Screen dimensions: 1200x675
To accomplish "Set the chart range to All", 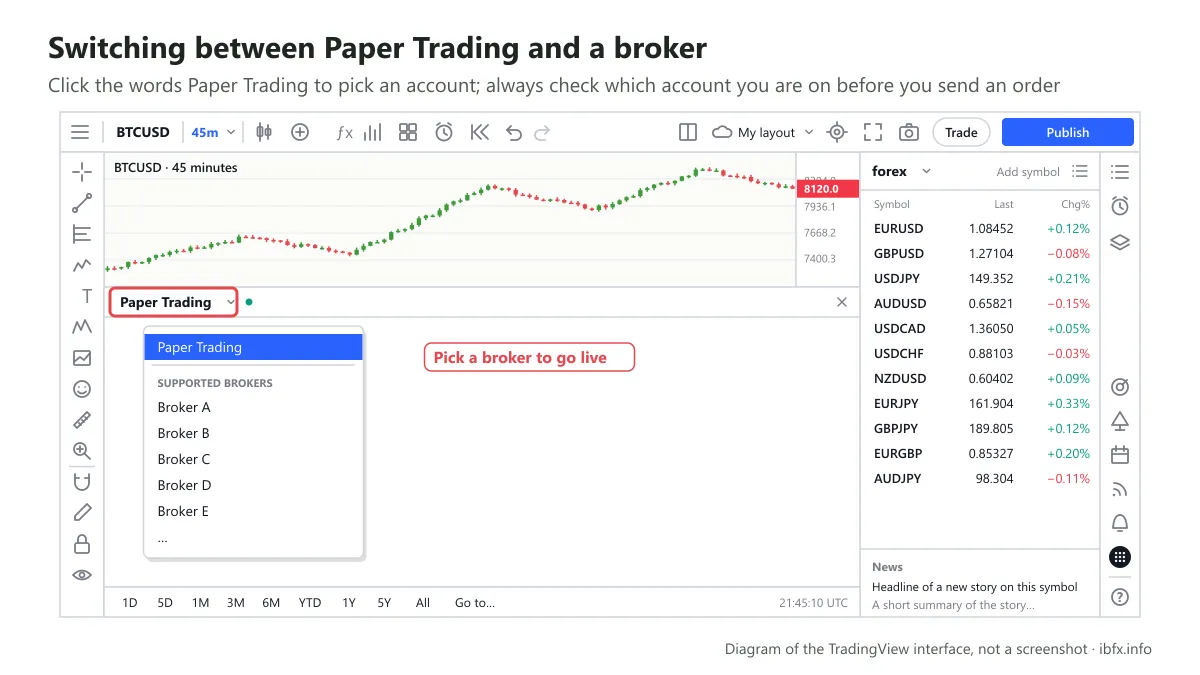I will [x=423, y=603].
